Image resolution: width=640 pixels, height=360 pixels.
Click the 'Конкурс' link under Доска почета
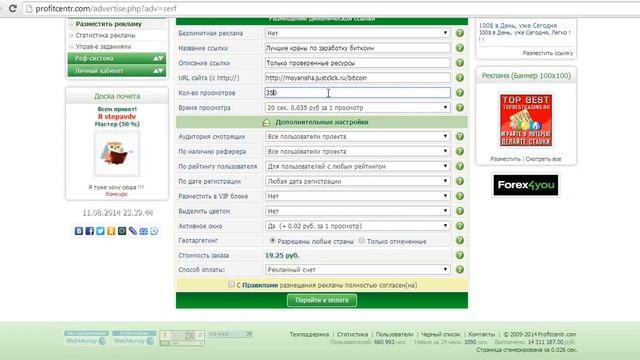coord(117,194)
